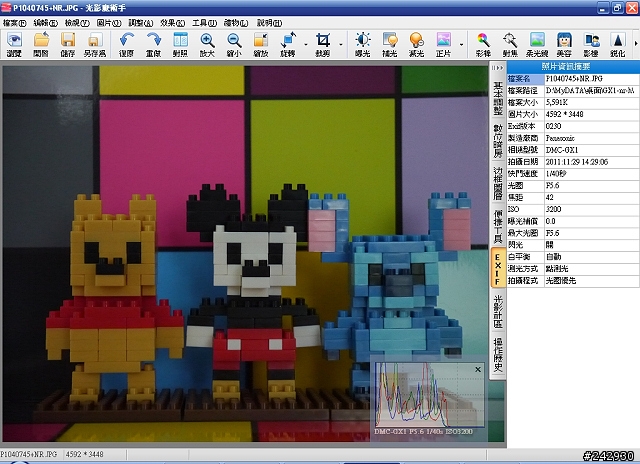
Task: Redo with the 重做 arrow icon
Action: tap(153, 44)
